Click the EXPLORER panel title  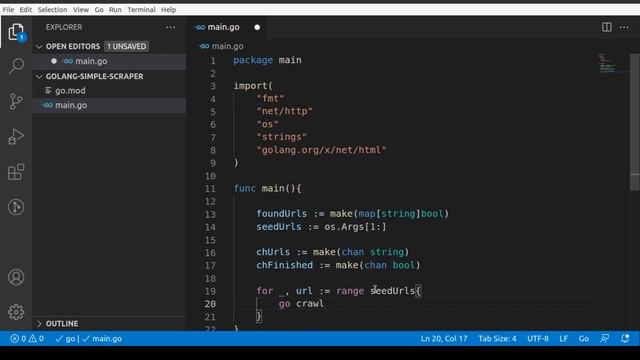[64, 27]
